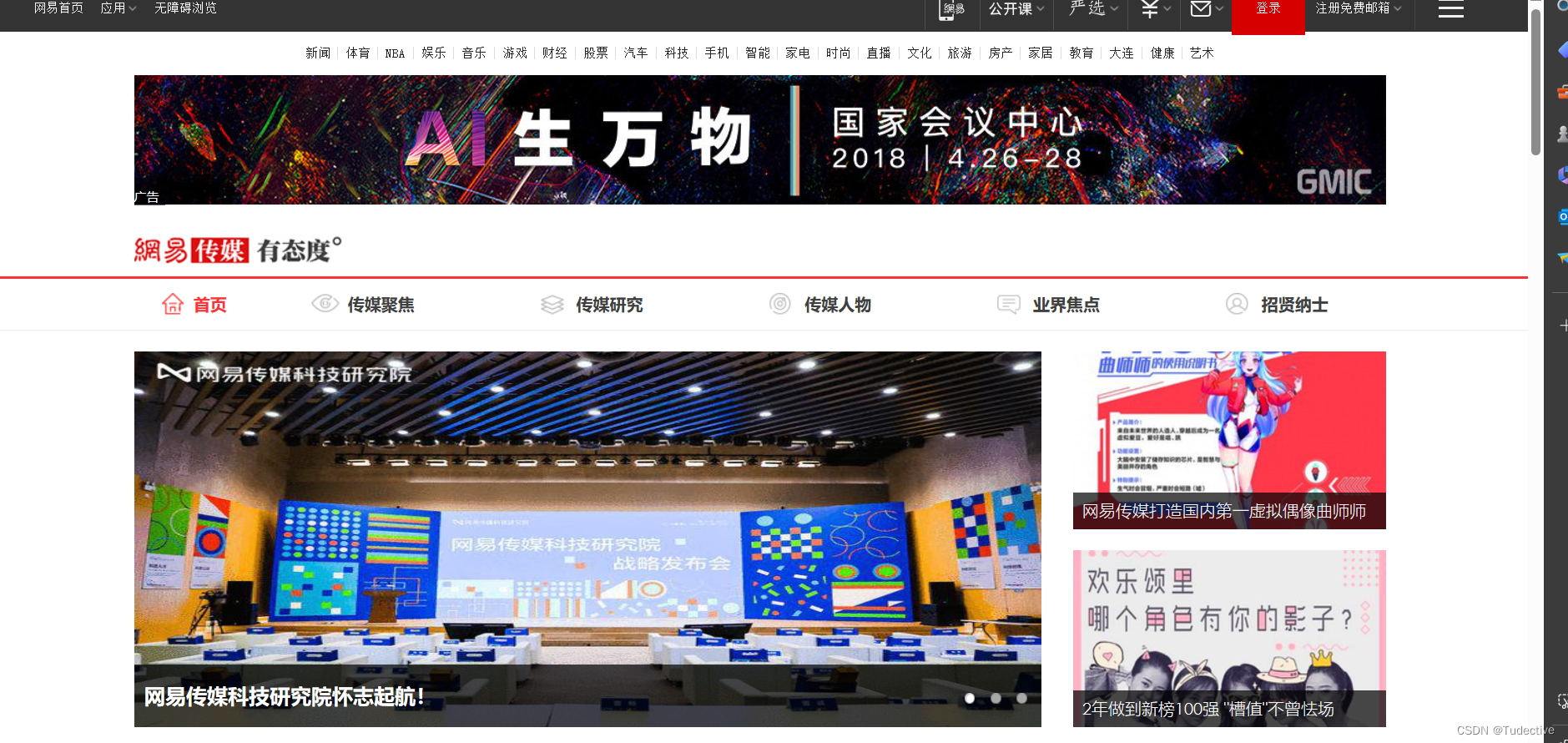The width and height of the screenshot is (1568, 743).
Task: Go to 网易首页 link
Action: (x=58, y=8)
